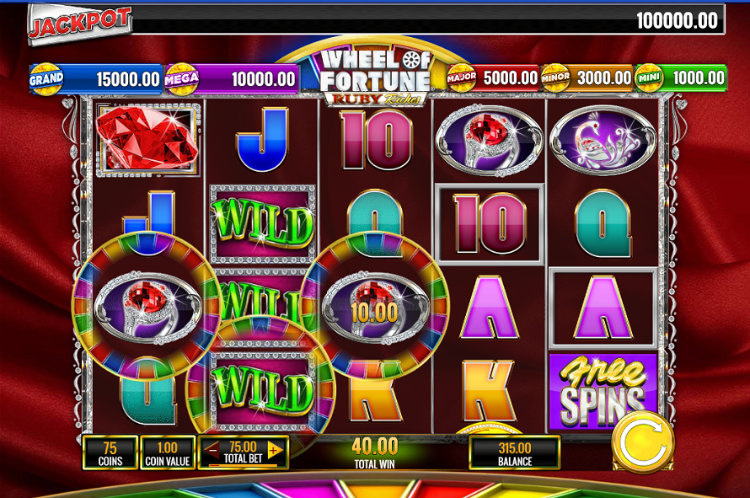The image size is (750, 498).
Task: Click the Mini jackpot coin badge
Action: [649, 77]
